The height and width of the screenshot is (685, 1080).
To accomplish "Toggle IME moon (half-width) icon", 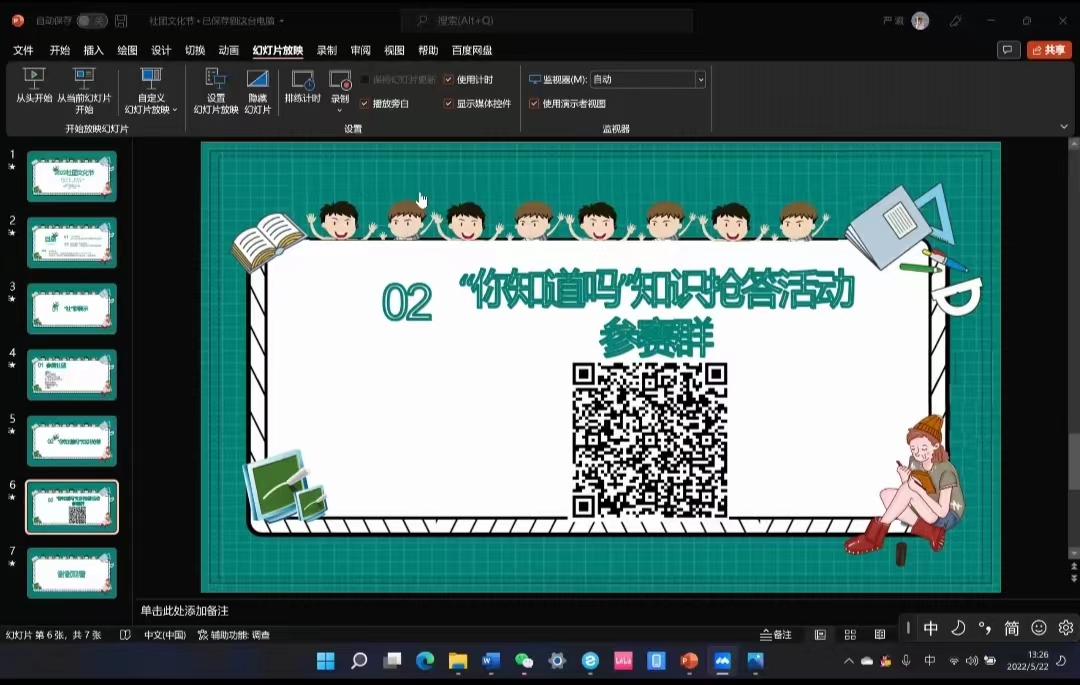I will pyautogui.click(x=958, y=628).
